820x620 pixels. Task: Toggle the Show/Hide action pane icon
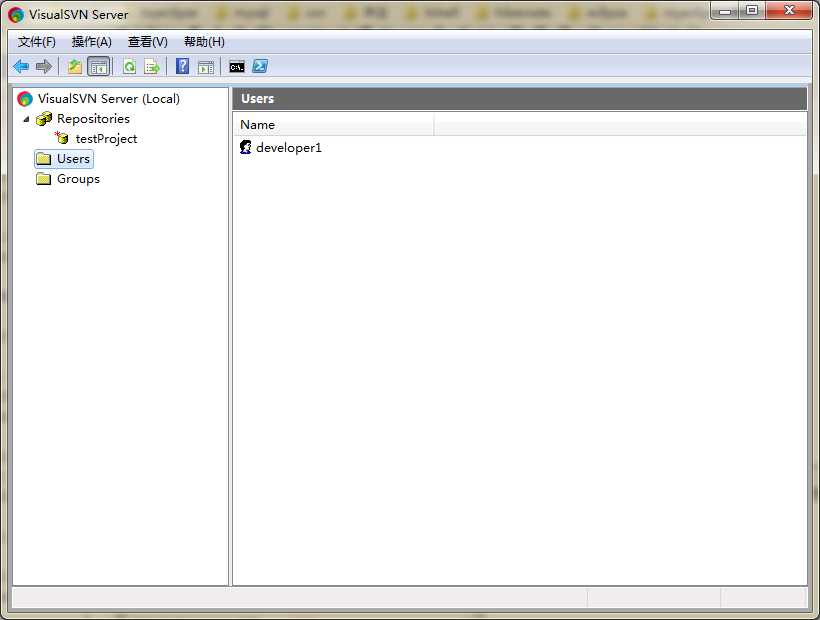[x=206, y=67]
